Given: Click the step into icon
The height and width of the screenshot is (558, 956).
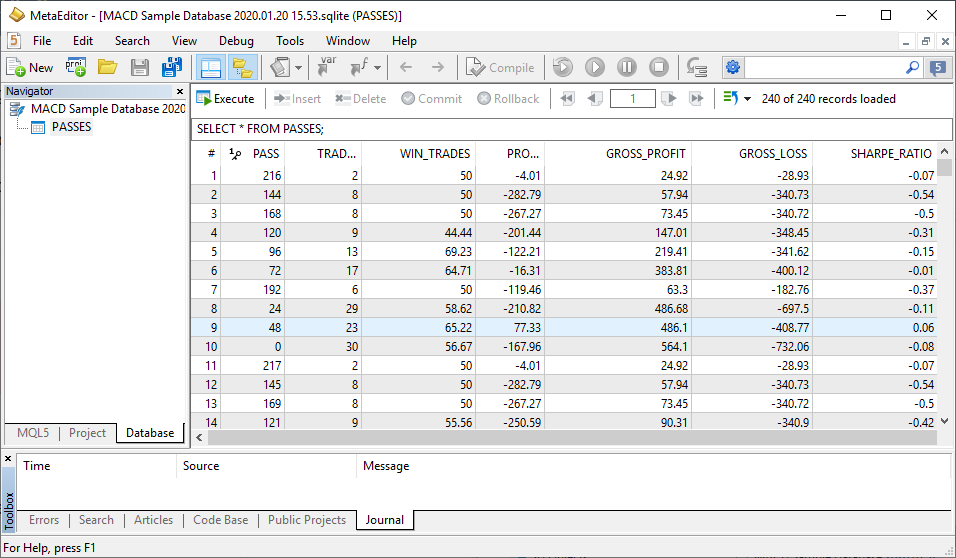Looking at the screenshot, I should click(696, 67).
